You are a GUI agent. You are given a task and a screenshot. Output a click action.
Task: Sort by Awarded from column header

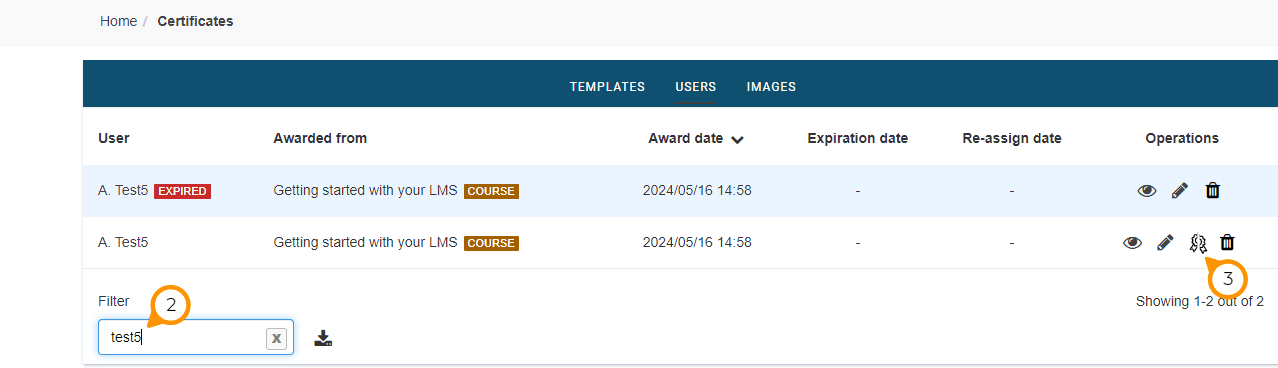pyautogui.click(x=320, y=138)
